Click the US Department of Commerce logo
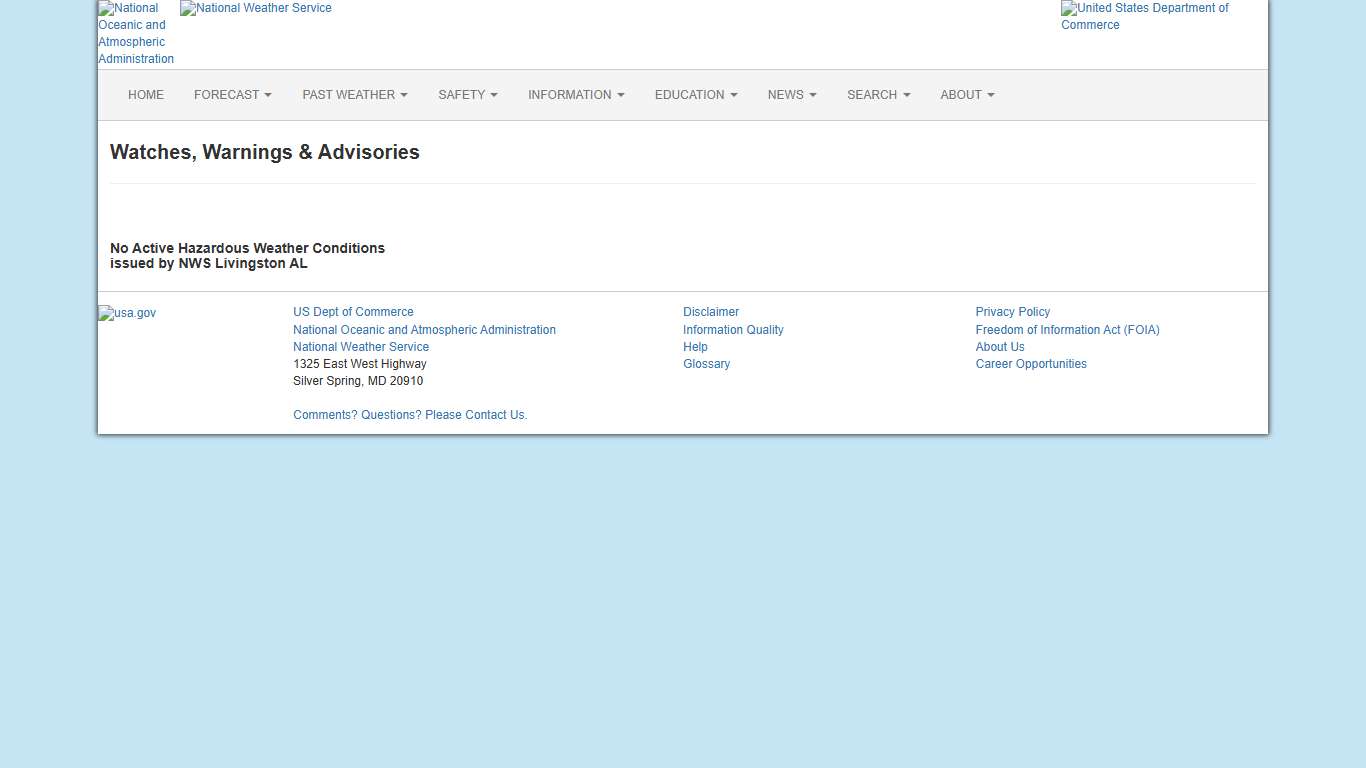 coord(1145,16)
